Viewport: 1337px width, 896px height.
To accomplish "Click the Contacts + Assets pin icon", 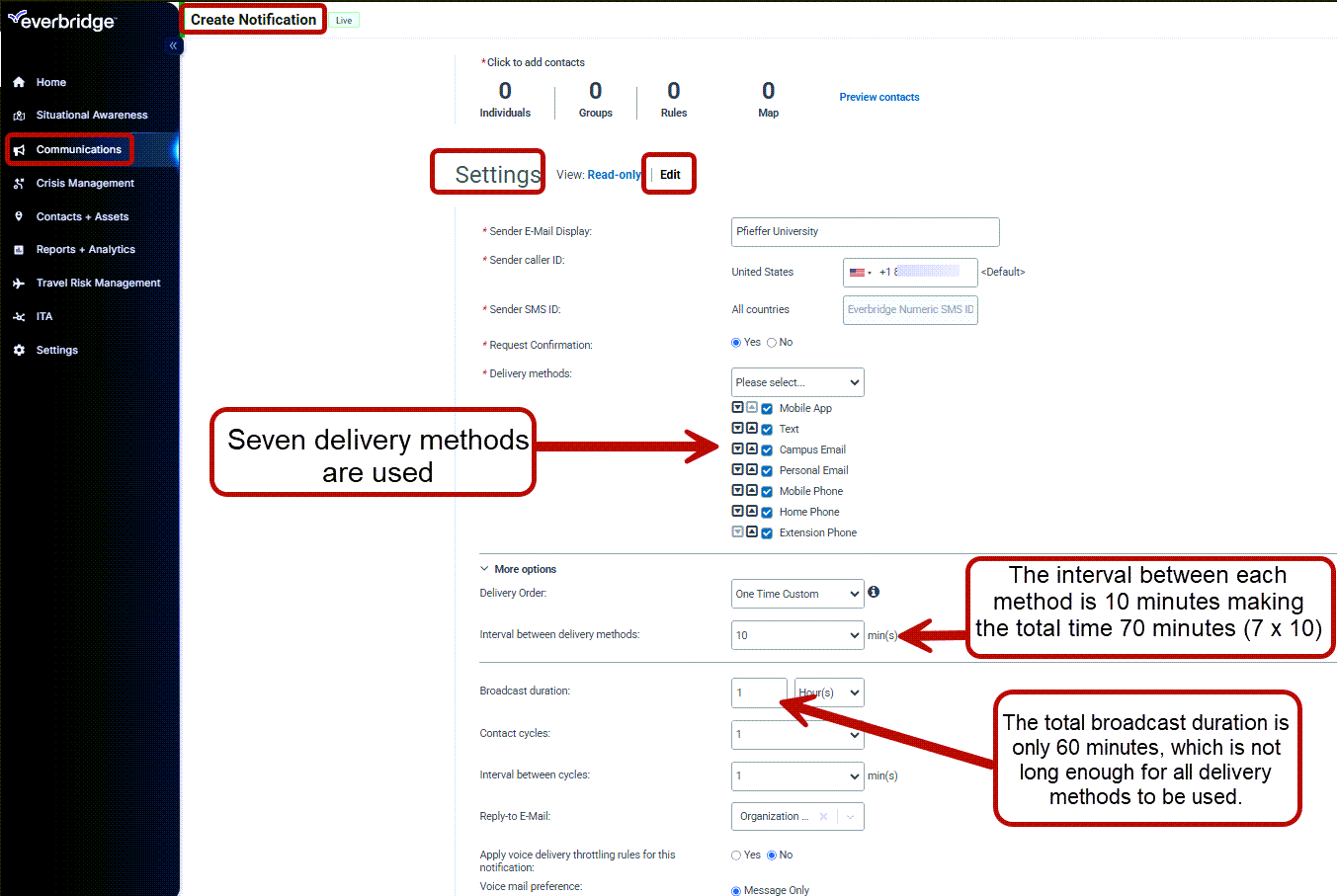I will (x=19, y=216).
